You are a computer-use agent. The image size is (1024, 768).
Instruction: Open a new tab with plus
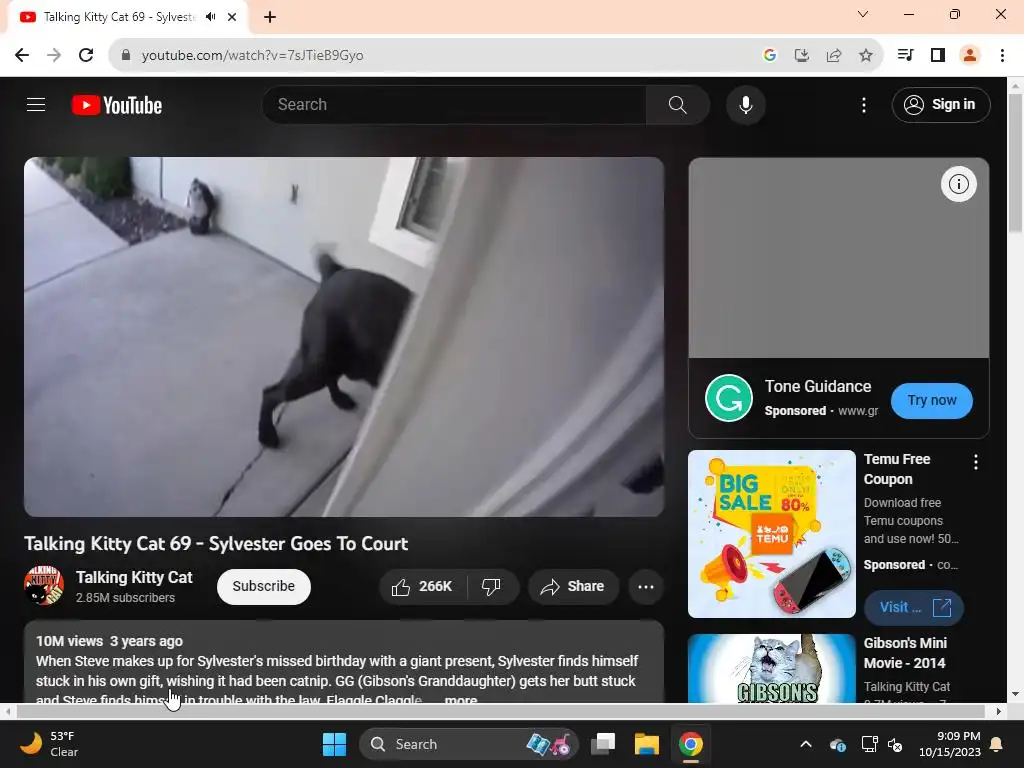[270, 17]
